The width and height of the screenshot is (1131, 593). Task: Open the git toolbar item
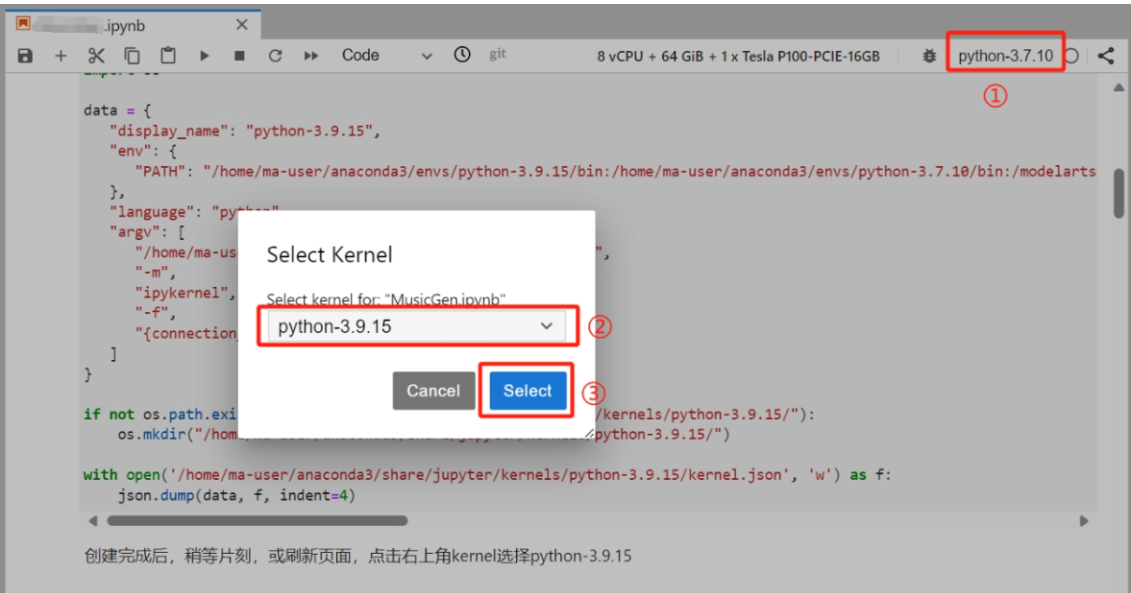pos(498,54)
